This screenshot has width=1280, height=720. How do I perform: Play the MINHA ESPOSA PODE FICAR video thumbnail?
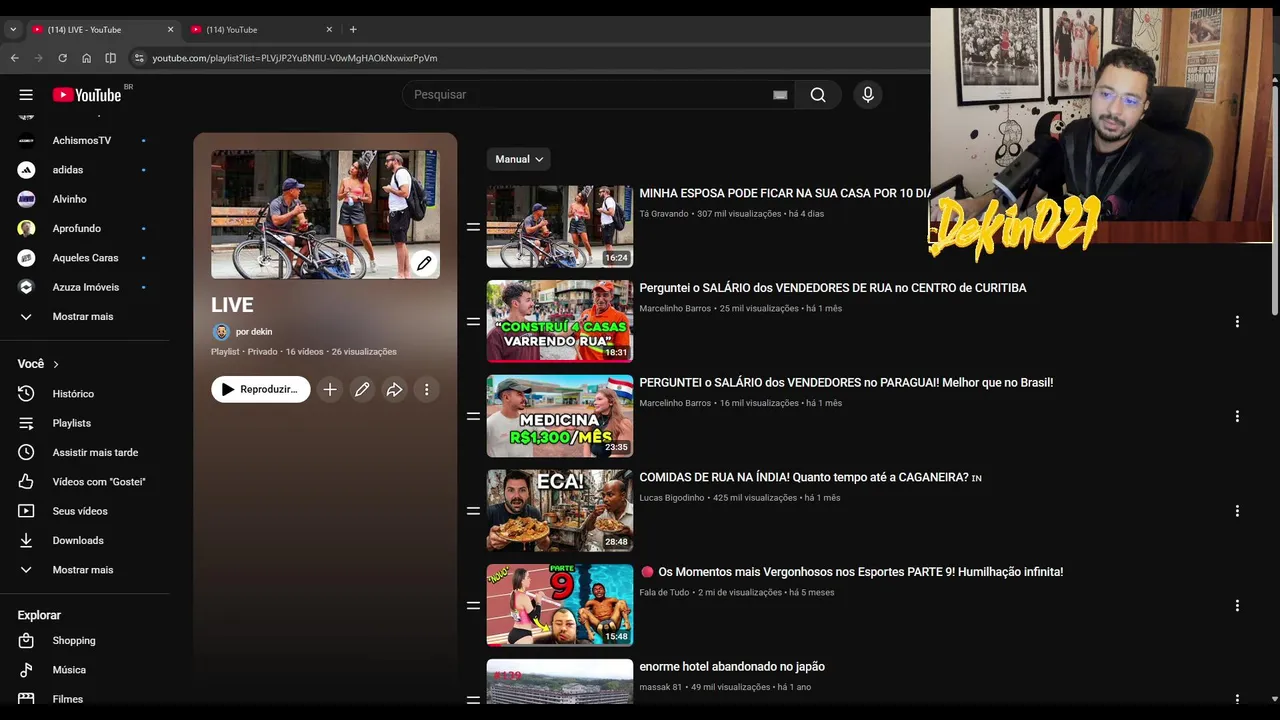pyautogui.click(x=560, y=227)
